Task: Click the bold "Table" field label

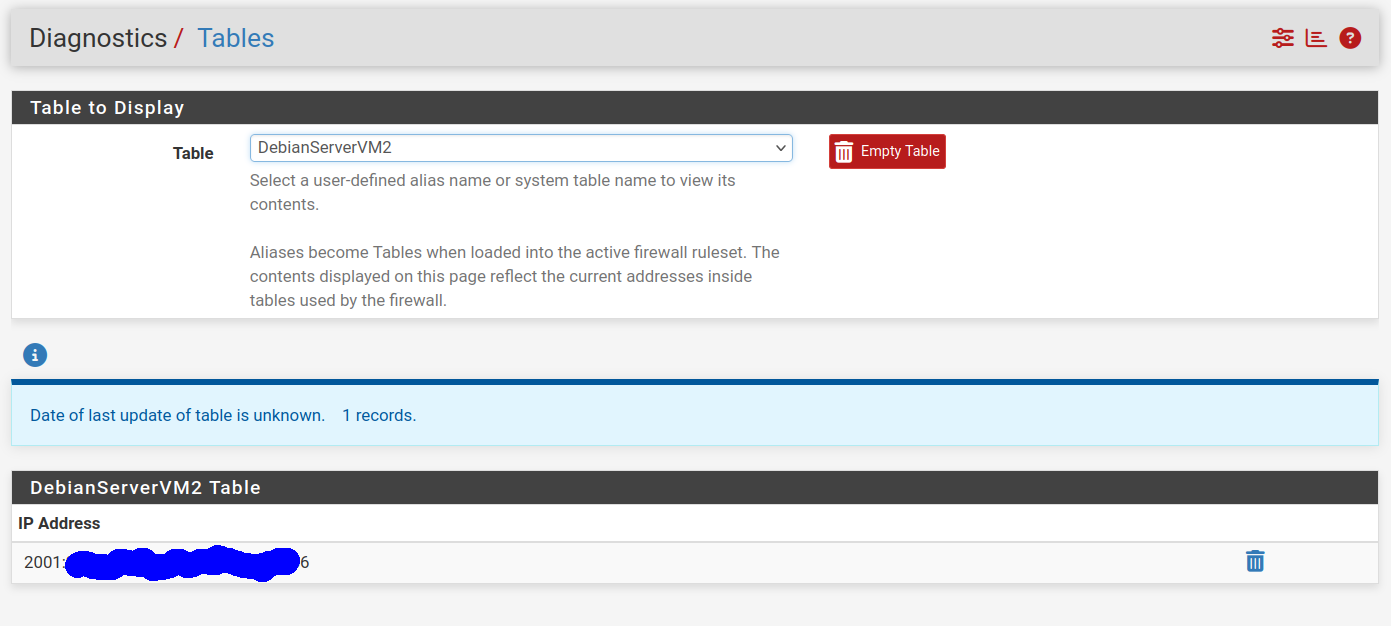Action: click(193, 153)
